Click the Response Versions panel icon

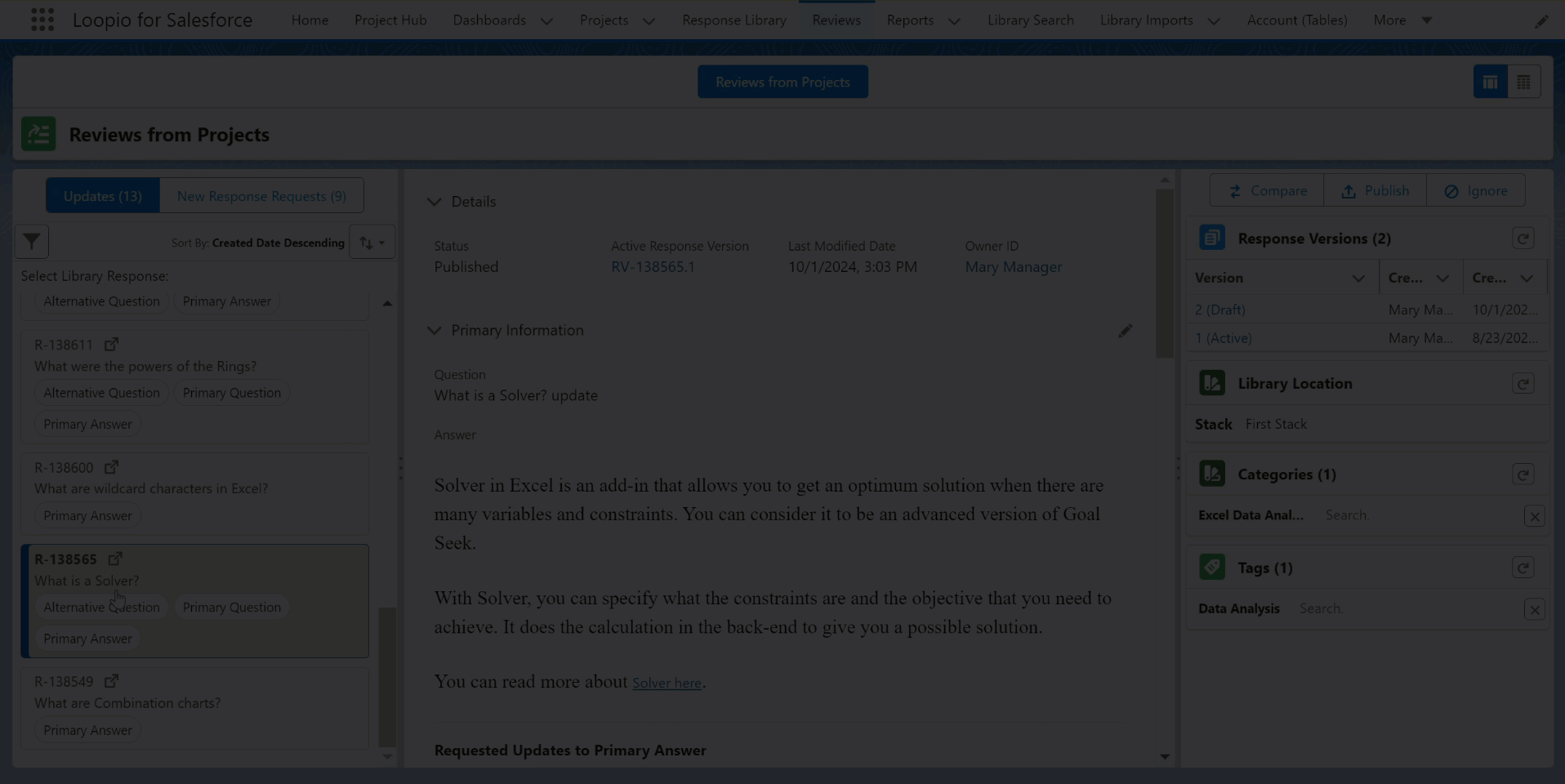[1212, 238]
